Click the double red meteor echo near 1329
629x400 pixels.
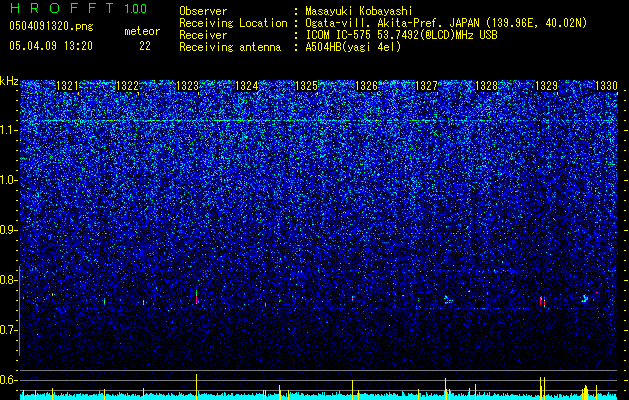542,301
